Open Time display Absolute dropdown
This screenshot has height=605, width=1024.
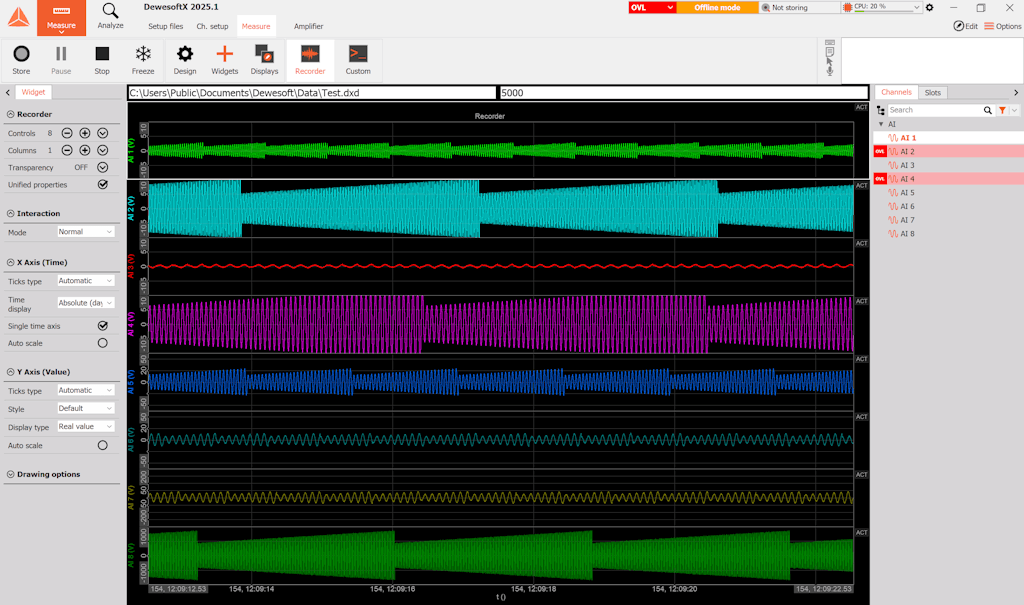click(86, 303)
